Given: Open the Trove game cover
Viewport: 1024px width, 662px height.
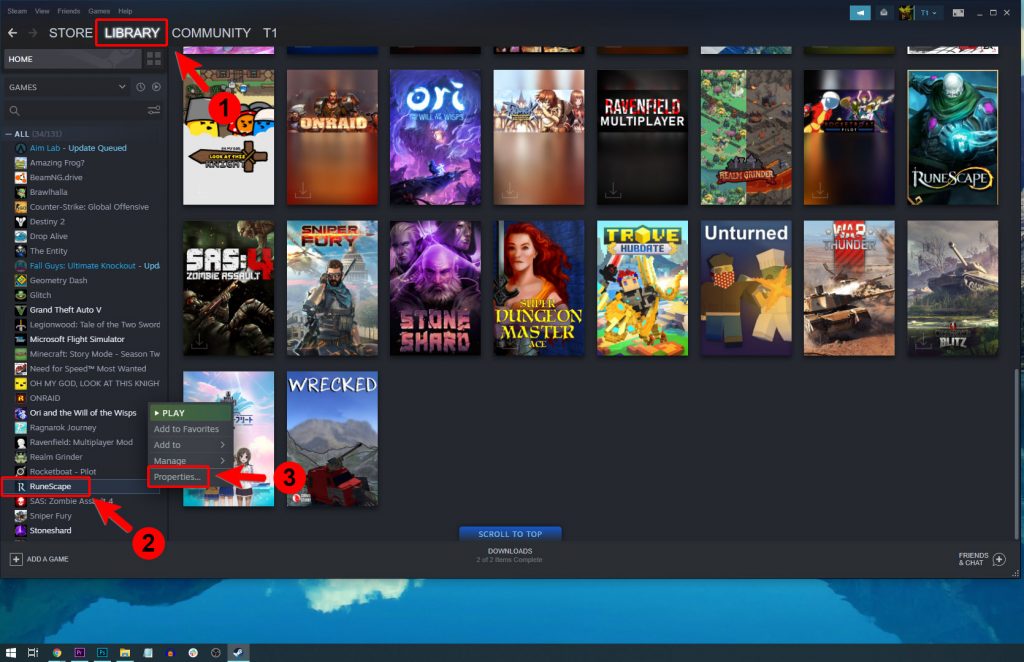Looking at the screenshot, I should [642, 288].
